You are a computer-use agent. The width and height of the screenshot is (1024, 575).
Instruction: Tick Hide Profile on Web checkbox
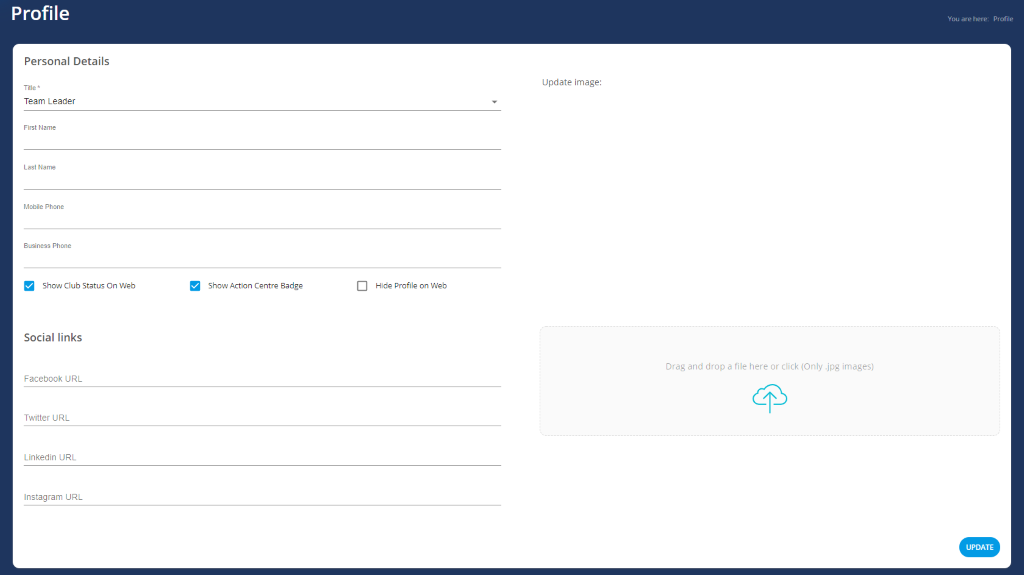coord(362,286)
